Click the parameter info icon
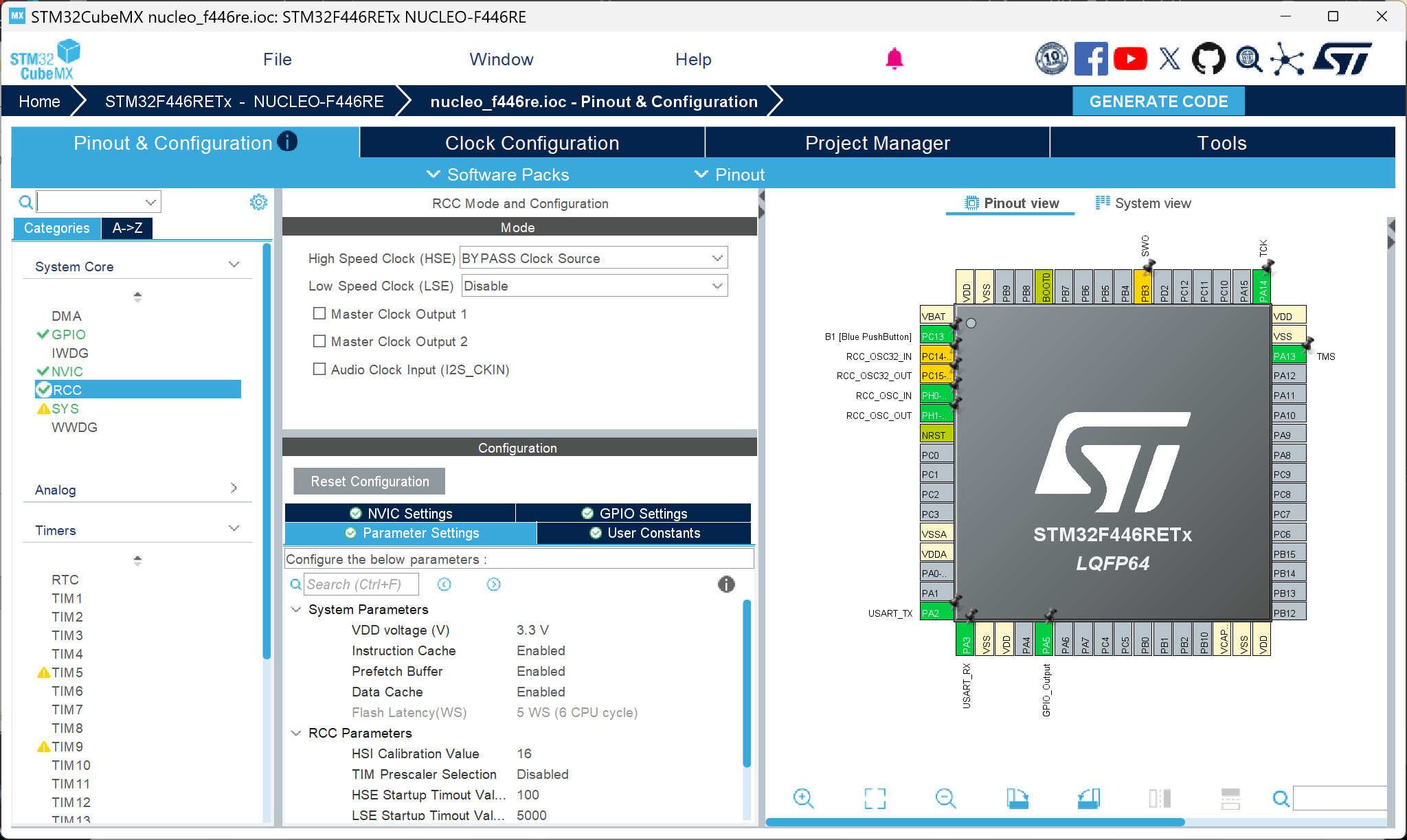 726,584
